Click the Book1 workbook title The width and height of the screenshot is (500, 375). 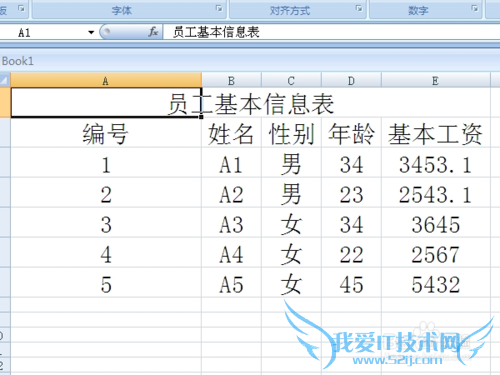[18, 61]
